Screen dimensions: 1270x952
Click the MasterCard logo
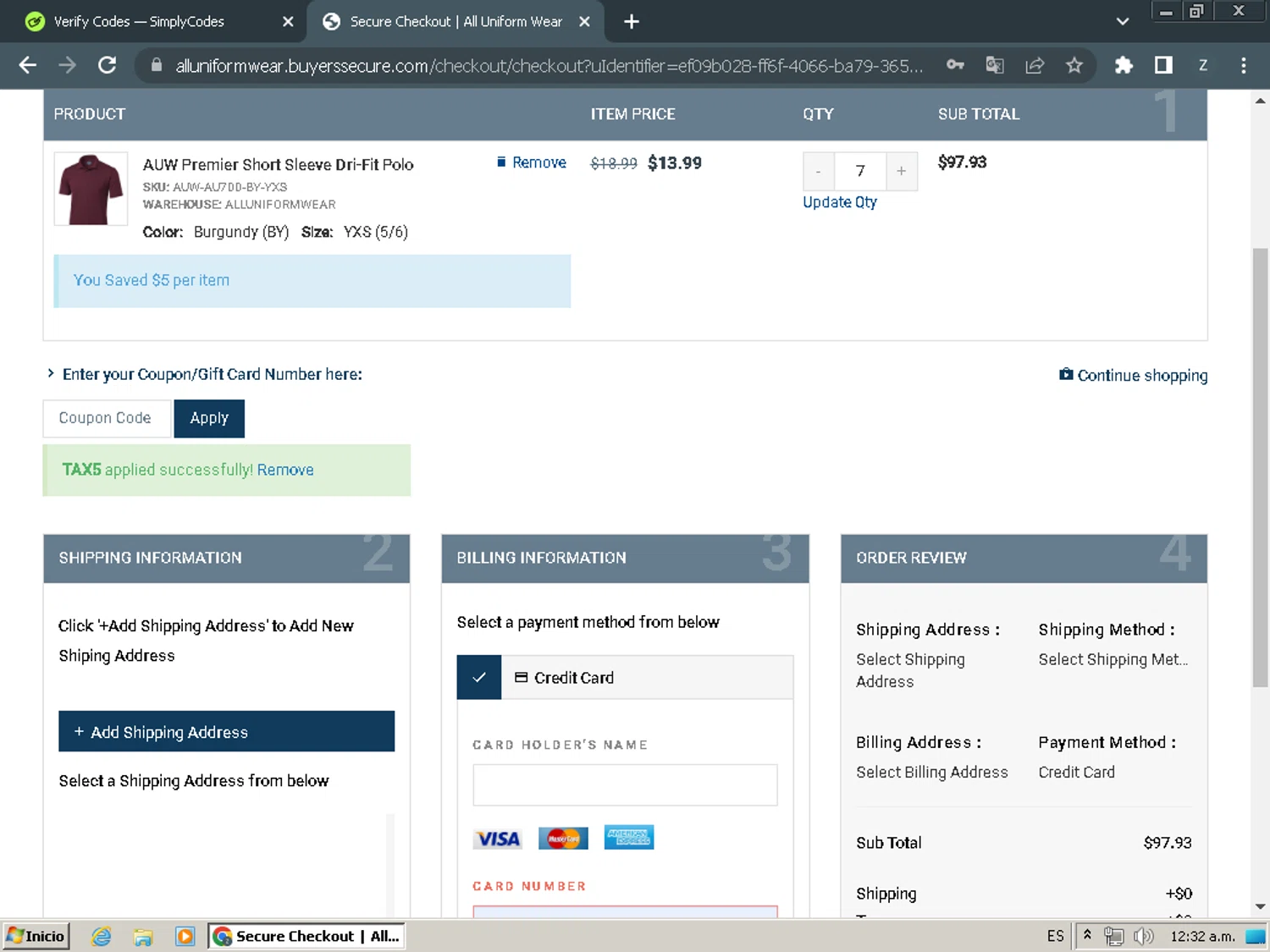(x=563, y=839)
